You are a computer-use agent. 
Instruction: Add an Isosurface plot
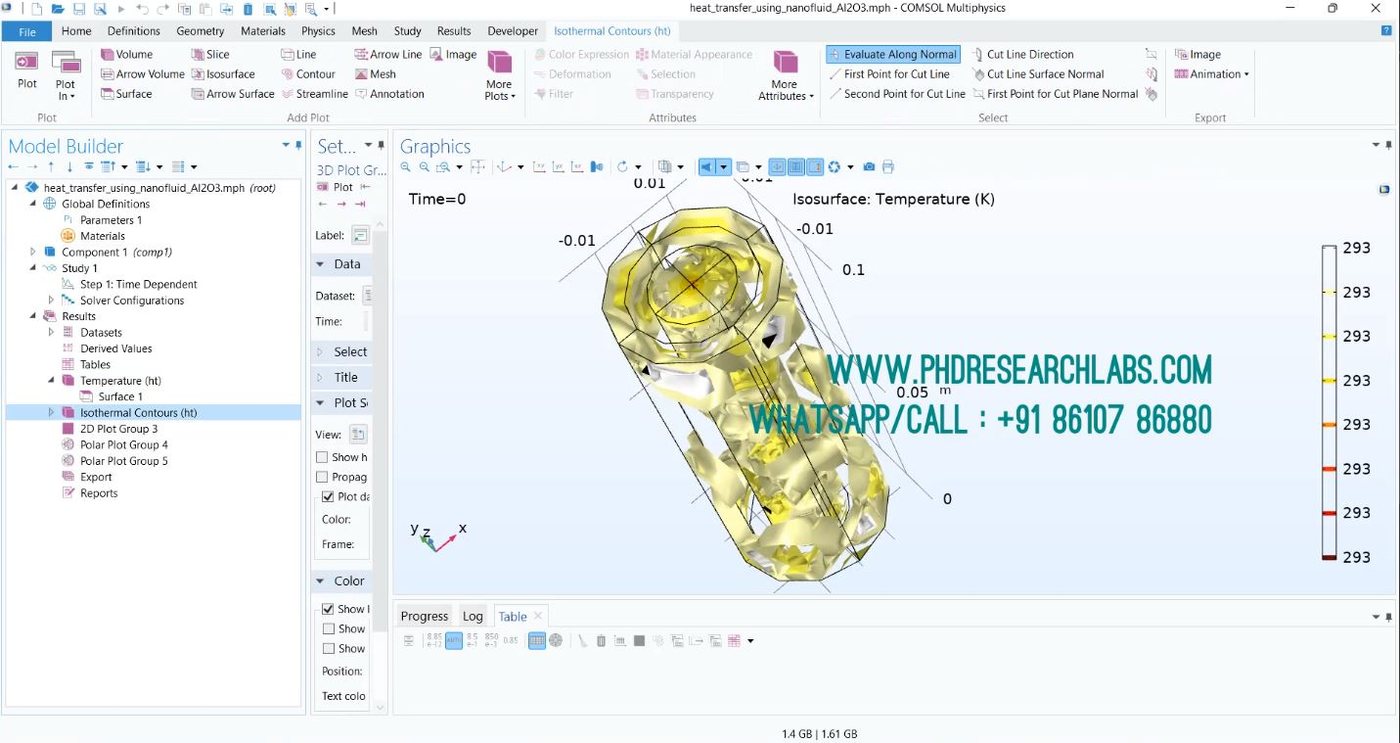pyautogui.click(x=223, y=74)
